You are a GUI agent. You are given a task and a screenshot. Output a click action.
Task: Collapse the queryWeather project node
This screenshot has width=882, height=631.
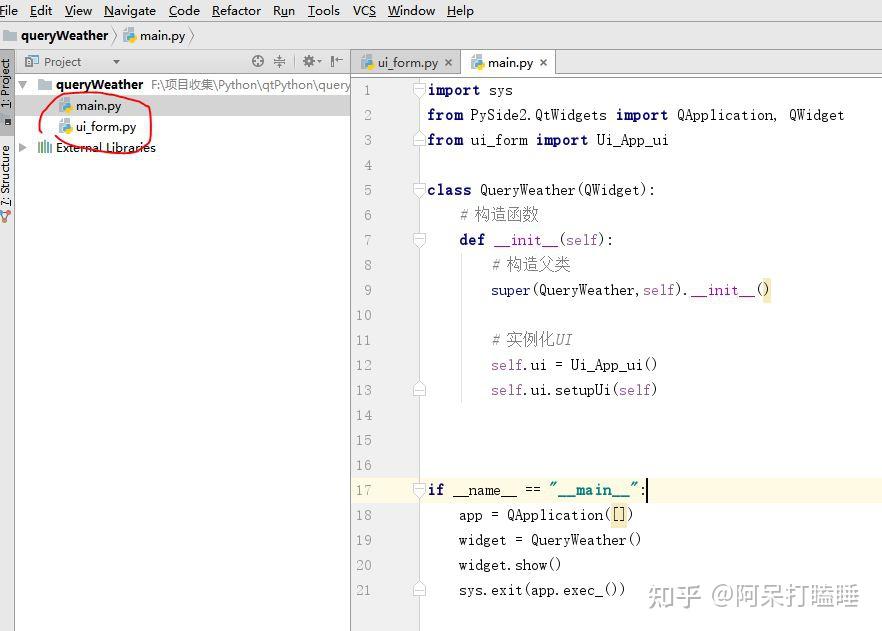coord(22,84)
